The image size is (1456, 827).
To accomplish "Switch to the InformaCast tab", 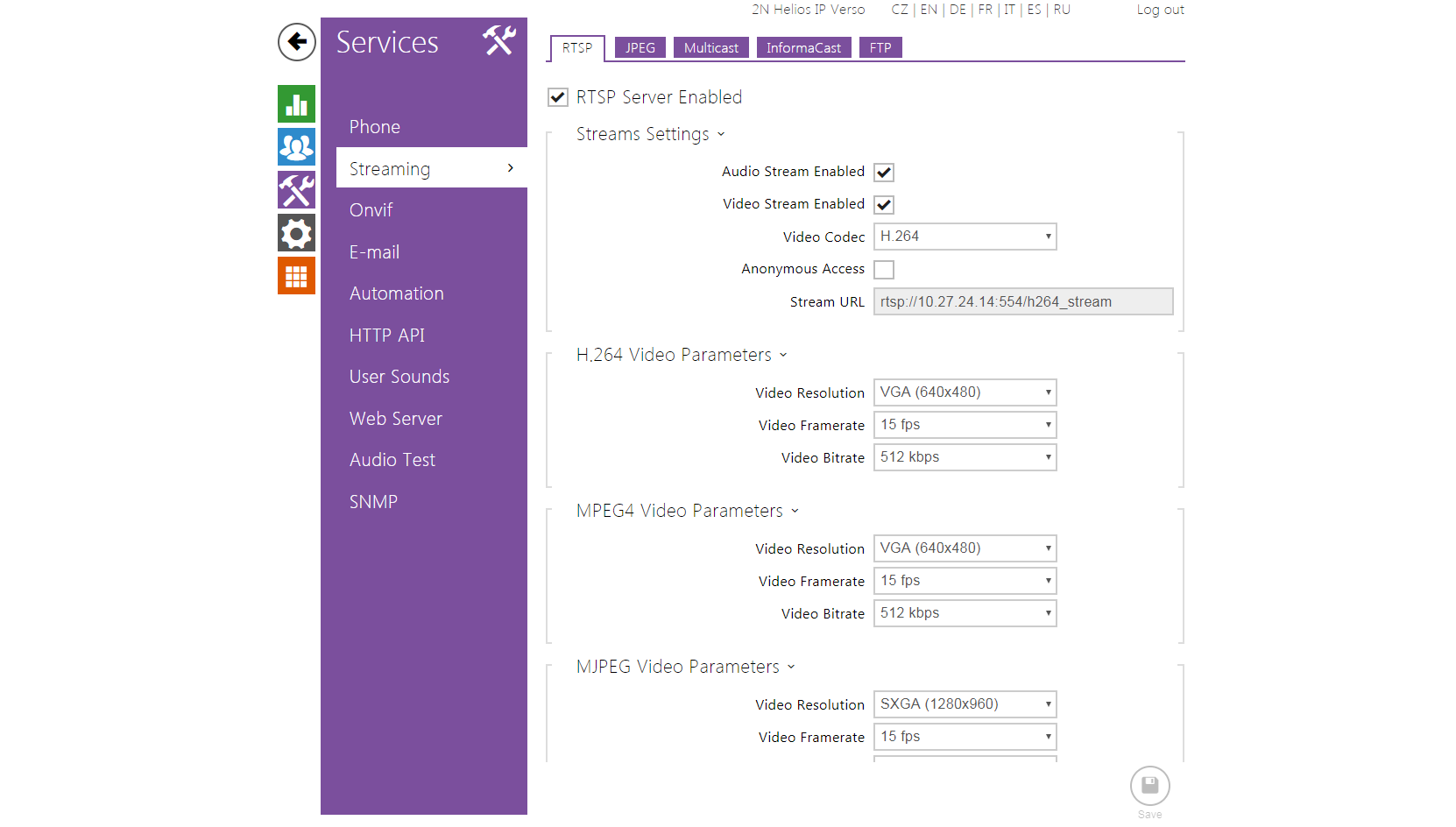I will [802, 48].
